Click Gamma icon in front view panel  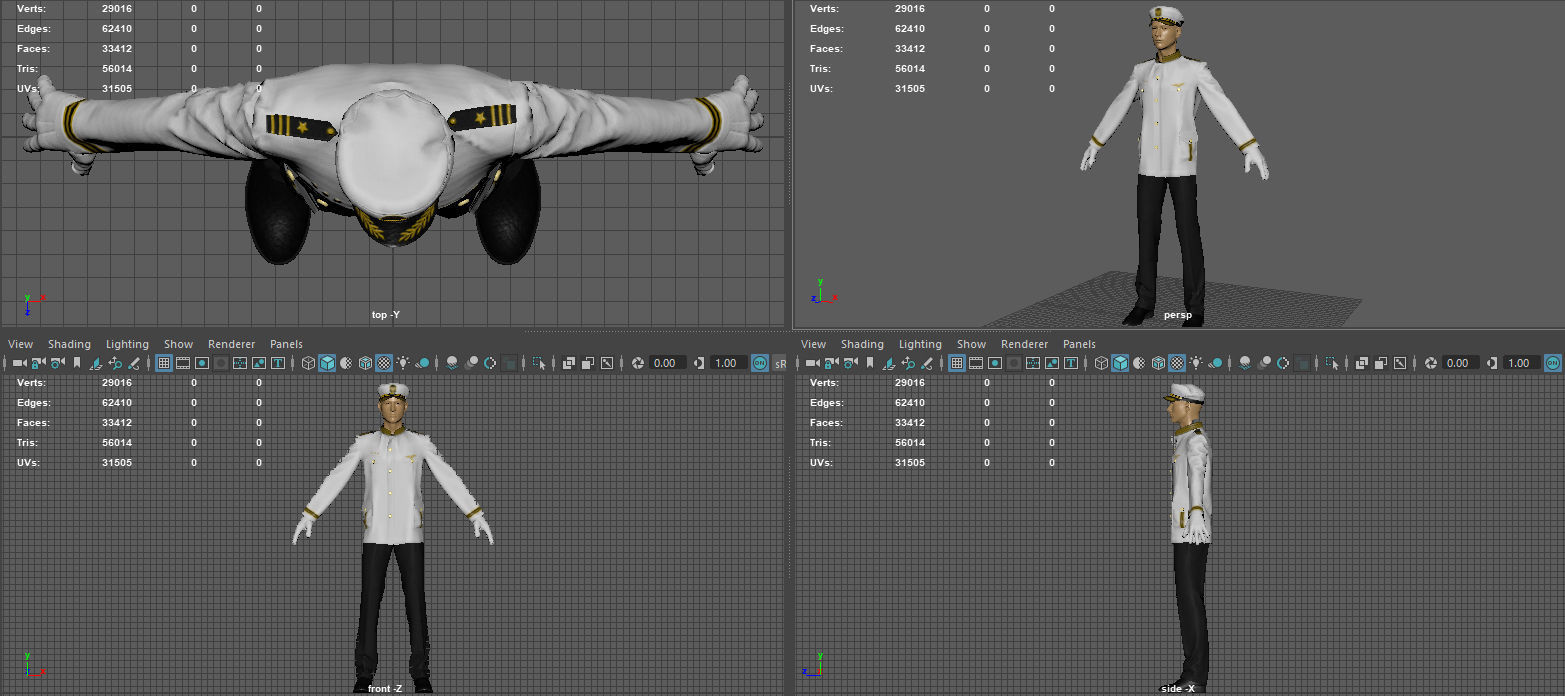(x=700, y=363)
